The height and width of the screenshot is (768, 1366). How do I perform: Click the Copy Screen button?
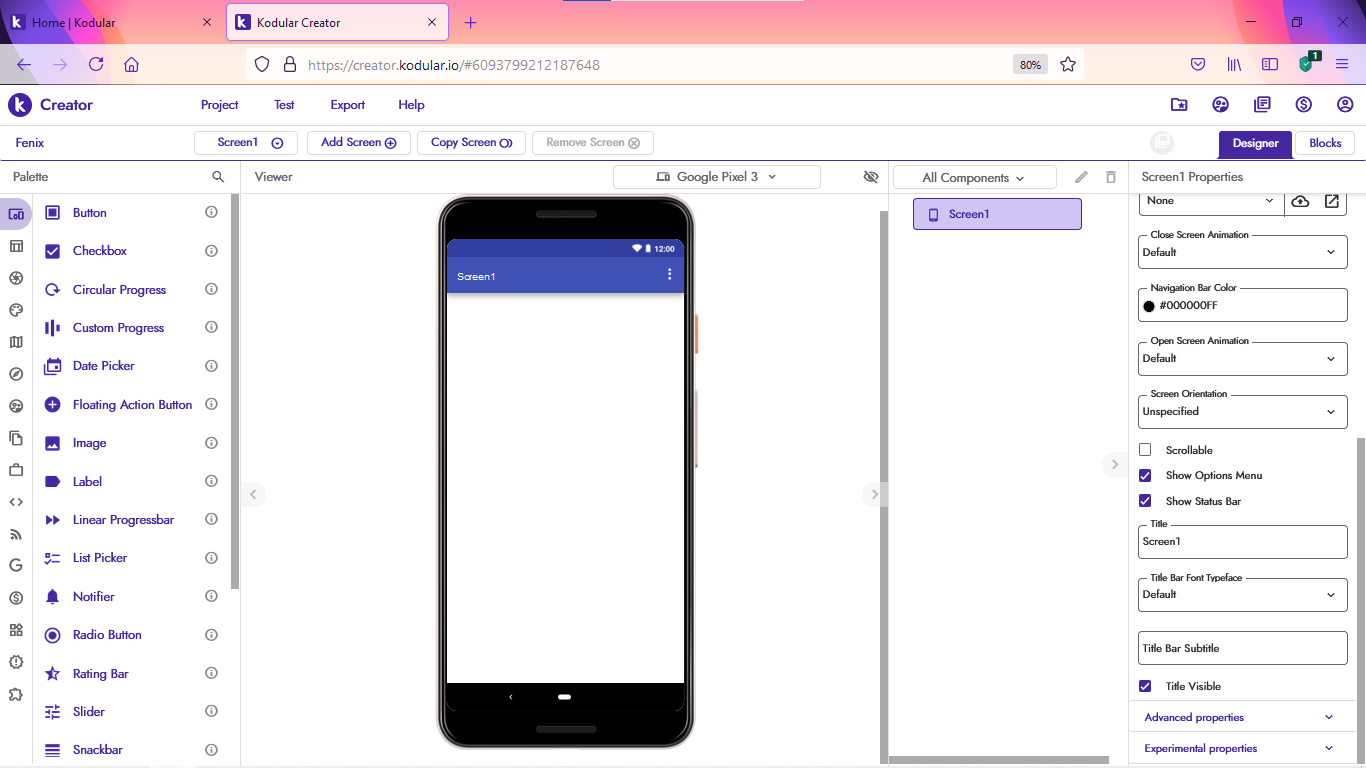[471, 143]
